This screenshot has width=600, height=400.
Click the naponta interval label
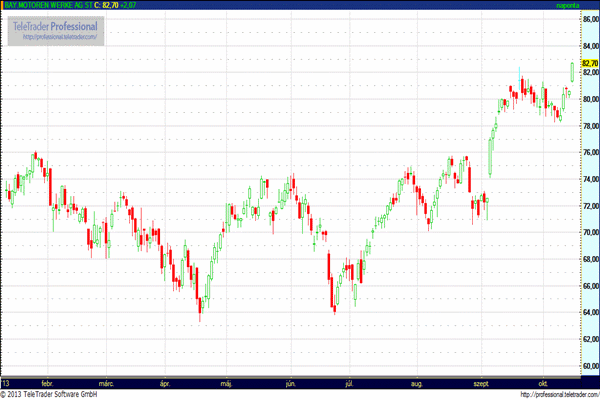click(x=583, y=5)
